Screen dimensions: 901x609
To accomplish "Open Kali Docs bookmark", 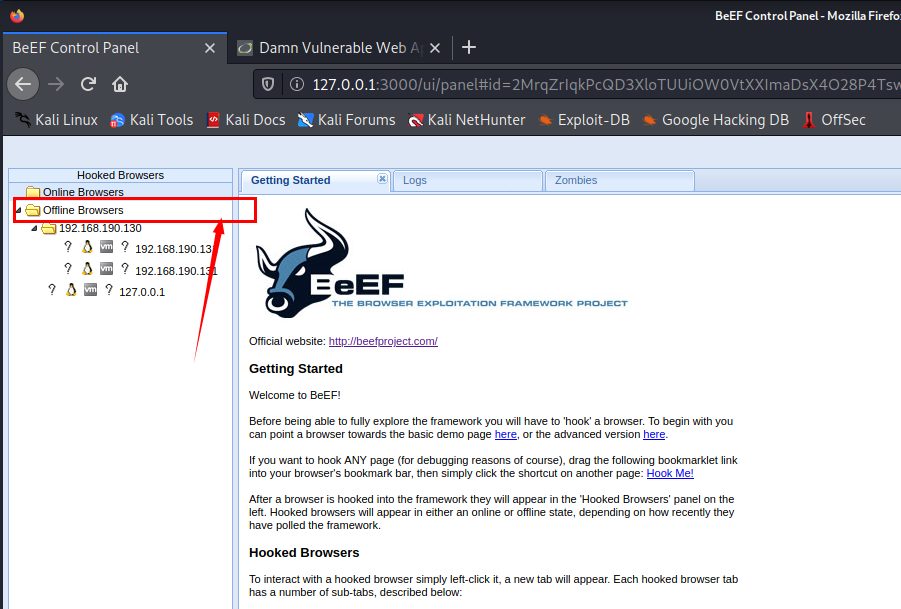I will click(x=246, y=120).
